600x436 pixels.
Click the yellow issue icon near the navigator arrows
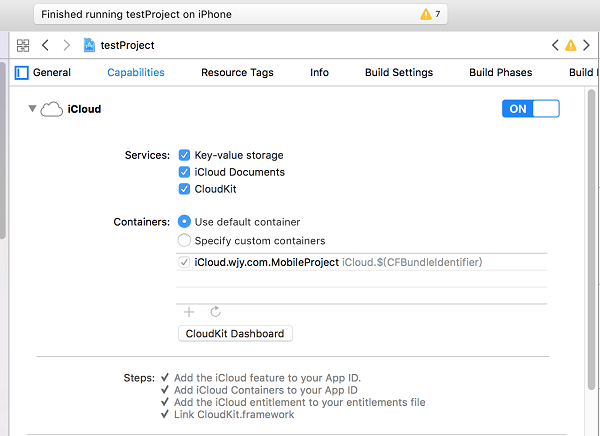tap(571, 45)
